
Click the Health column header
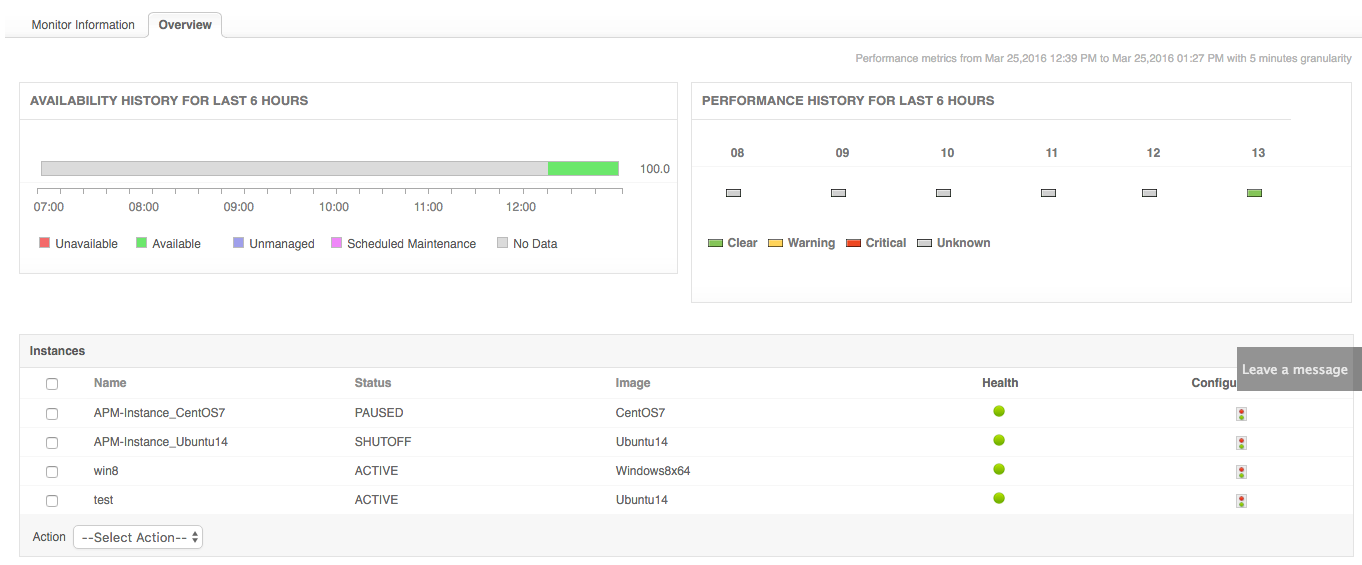pos(1000,383)
